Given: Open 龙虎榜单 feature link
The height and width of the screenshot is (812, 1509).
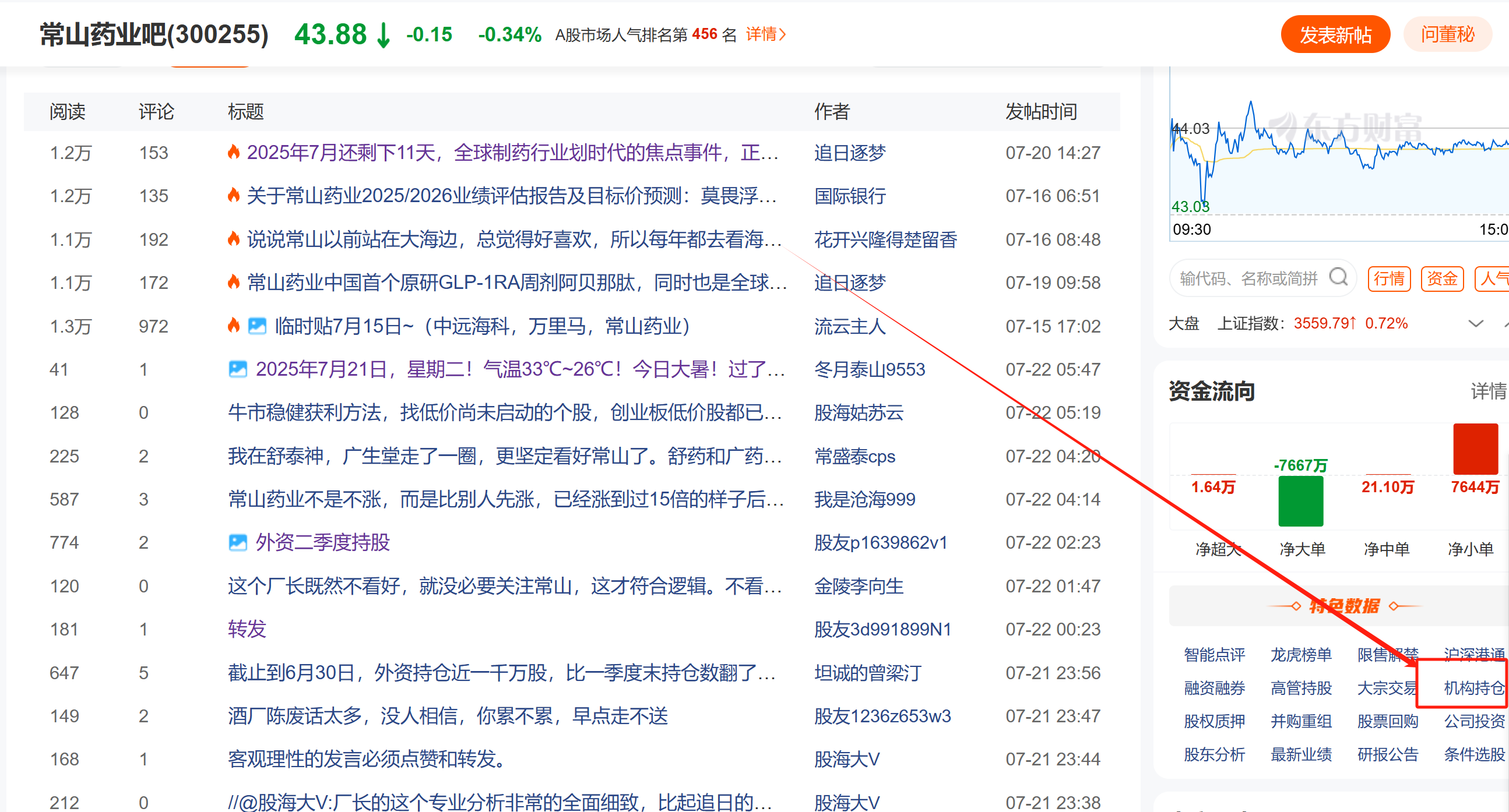Looking at the screenshot, I should tap(1301, 655).
